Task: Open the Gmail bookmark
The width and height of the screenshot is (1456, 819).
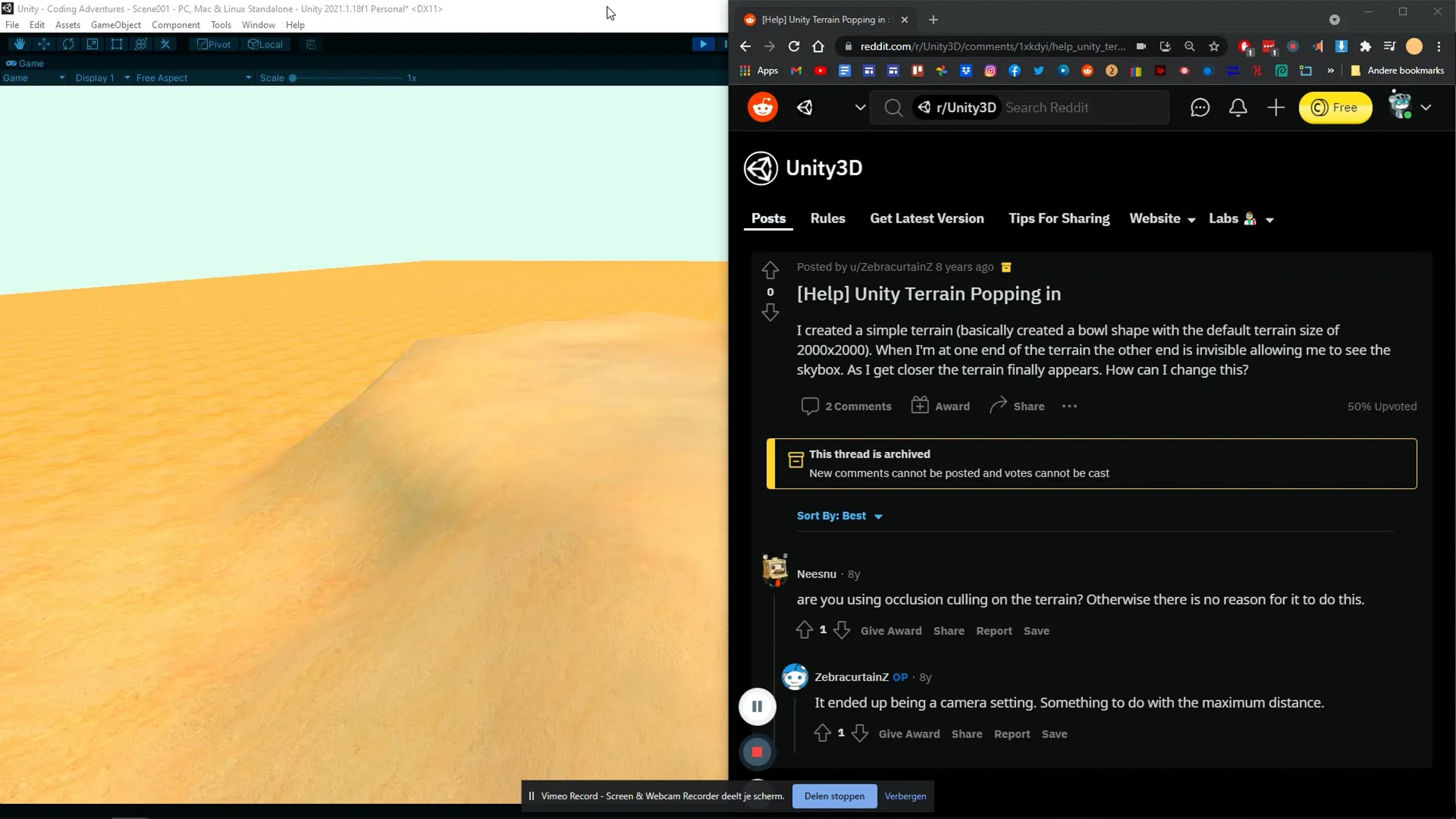Action: (x=796, y=71)
